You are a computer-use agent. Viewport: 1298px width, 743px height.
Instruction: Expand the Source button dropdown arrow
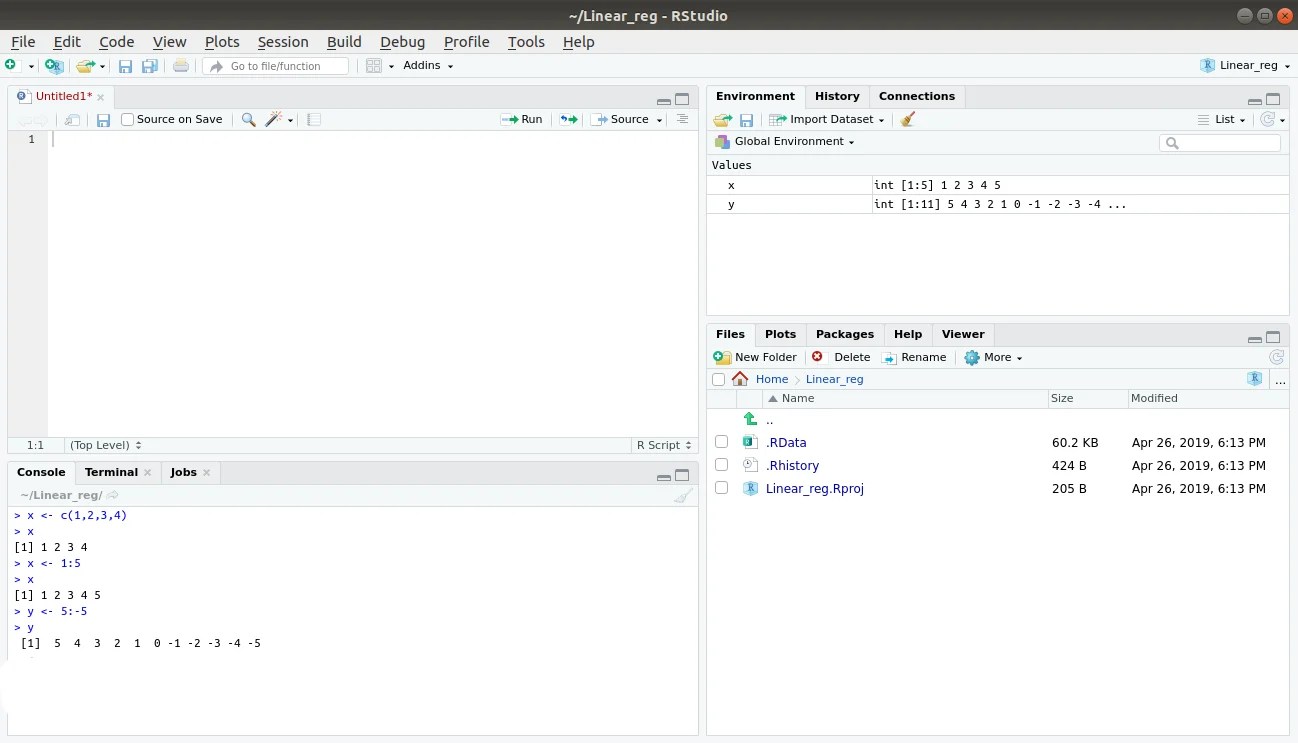point(659,120)
